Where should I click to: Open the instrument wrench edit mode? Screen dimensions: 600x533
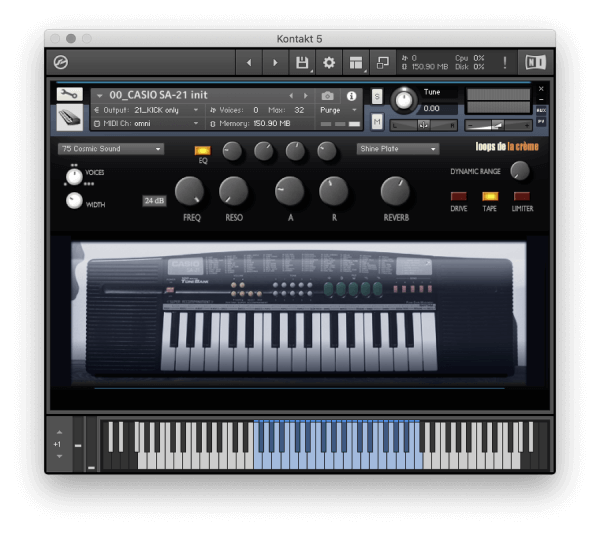68,95
